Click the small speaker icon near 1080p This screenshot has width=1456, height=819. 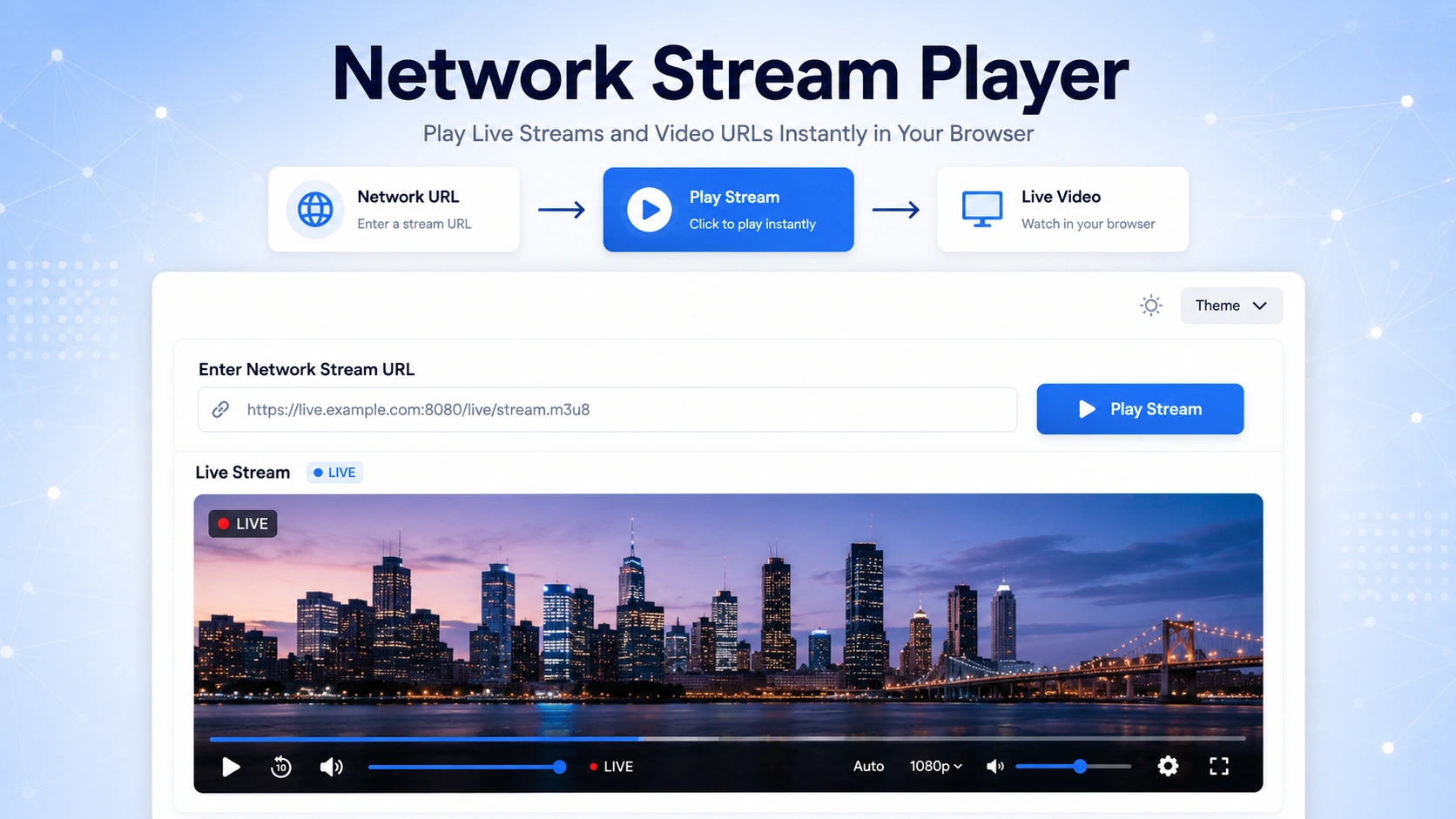pyautogui.click(x=994, y=767)
